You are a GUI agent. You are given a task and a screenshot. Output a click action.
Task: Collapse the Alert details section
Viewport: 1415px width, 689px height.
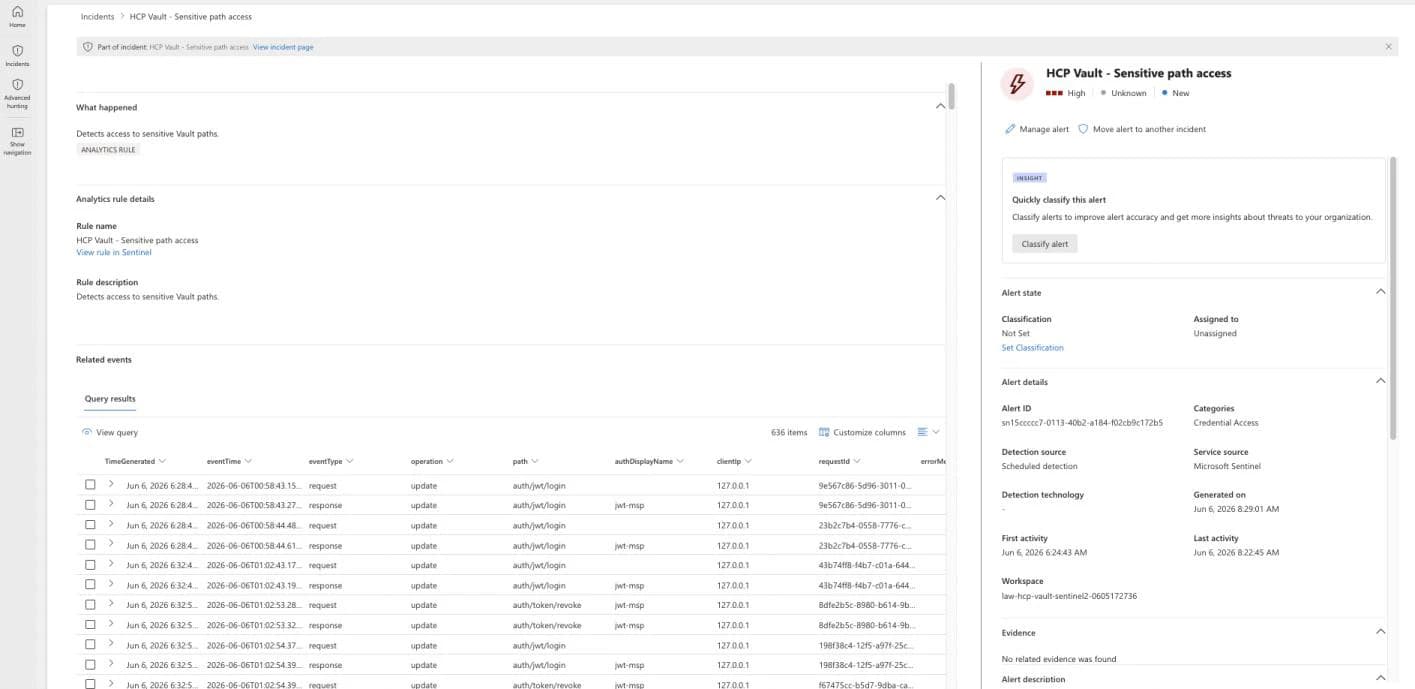1381,381
